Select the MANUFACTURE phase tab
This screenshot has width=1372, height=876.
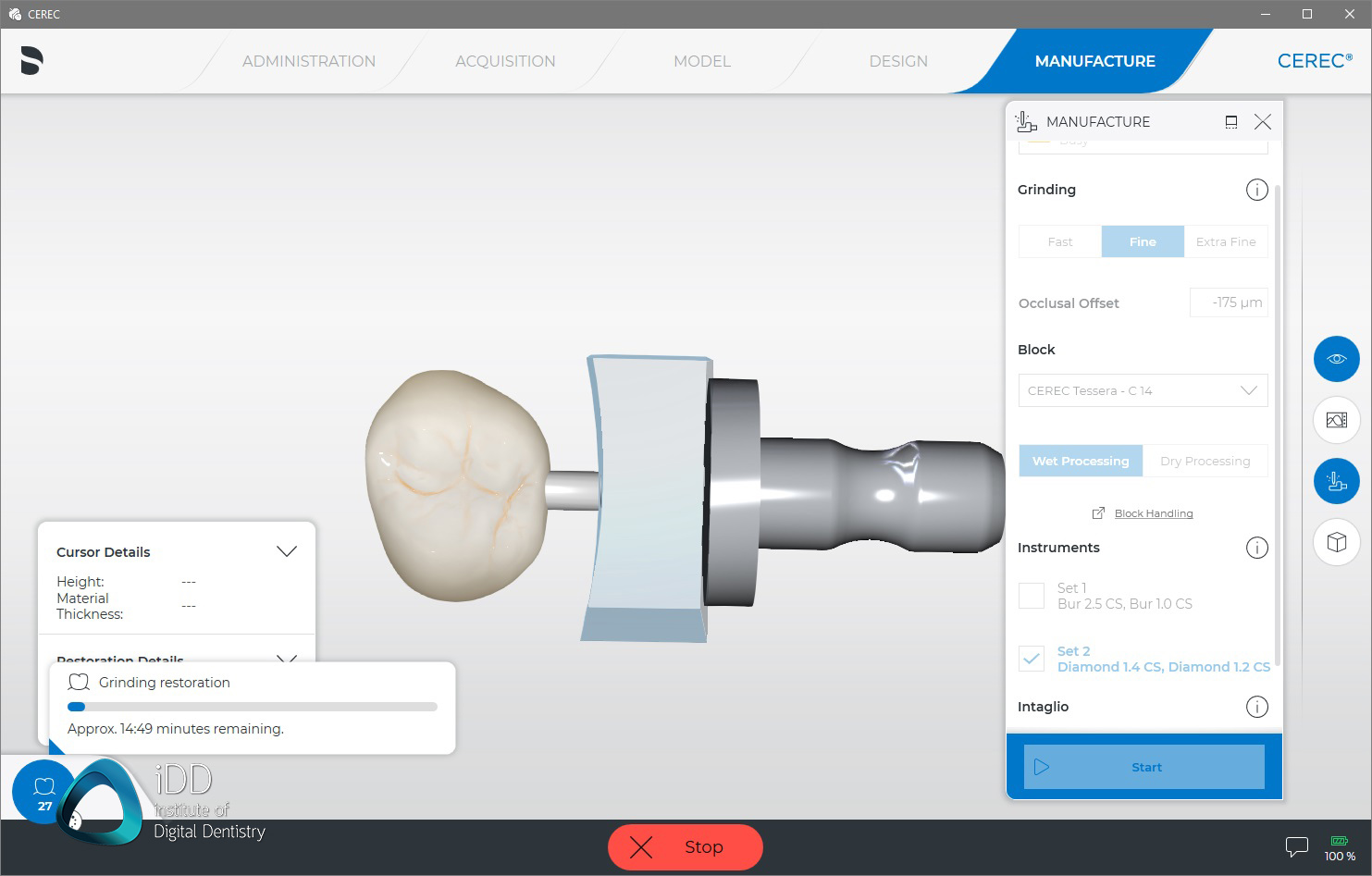(1094, 61)
